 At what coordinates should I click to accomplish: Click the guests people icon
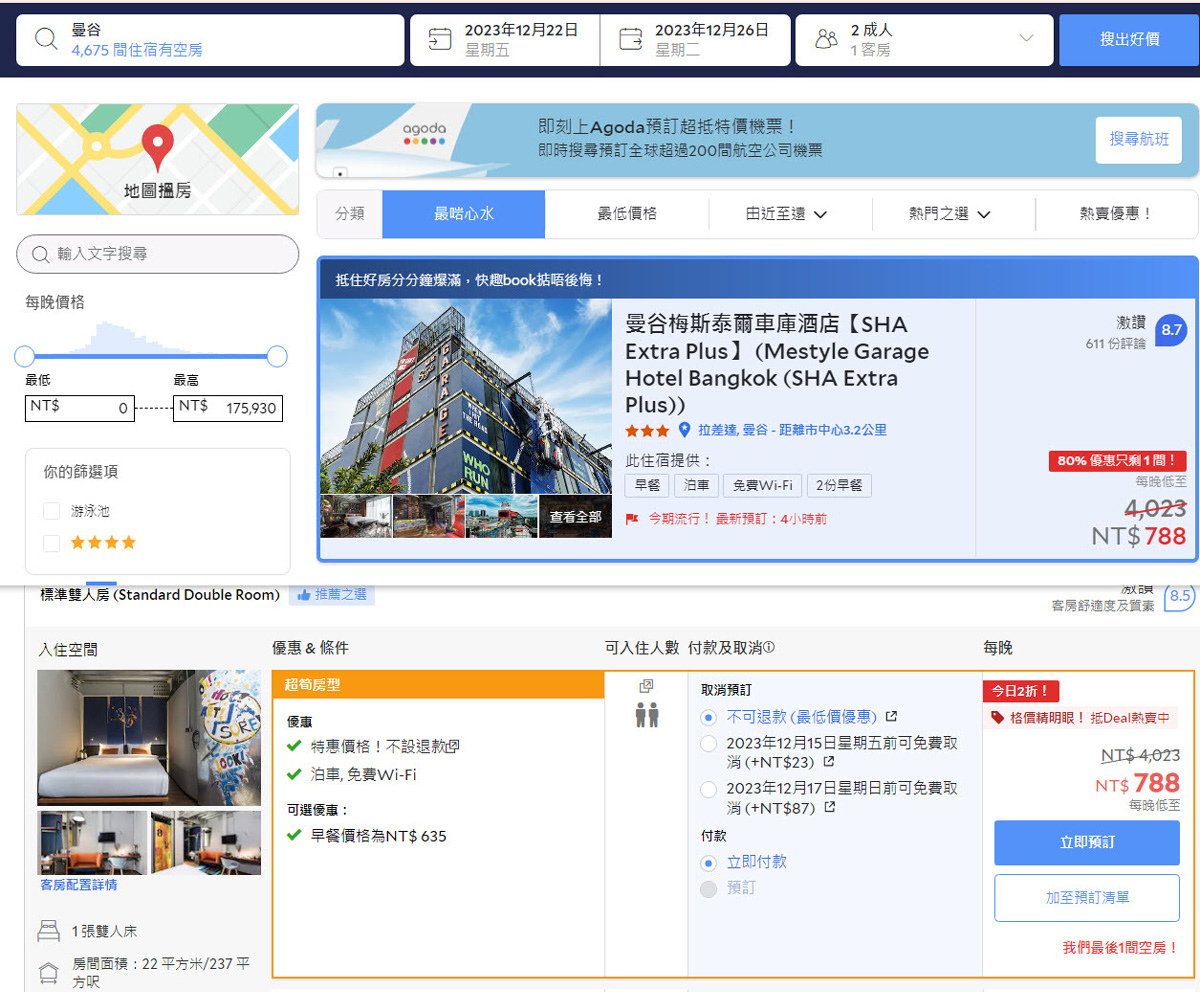coord(826,40)
